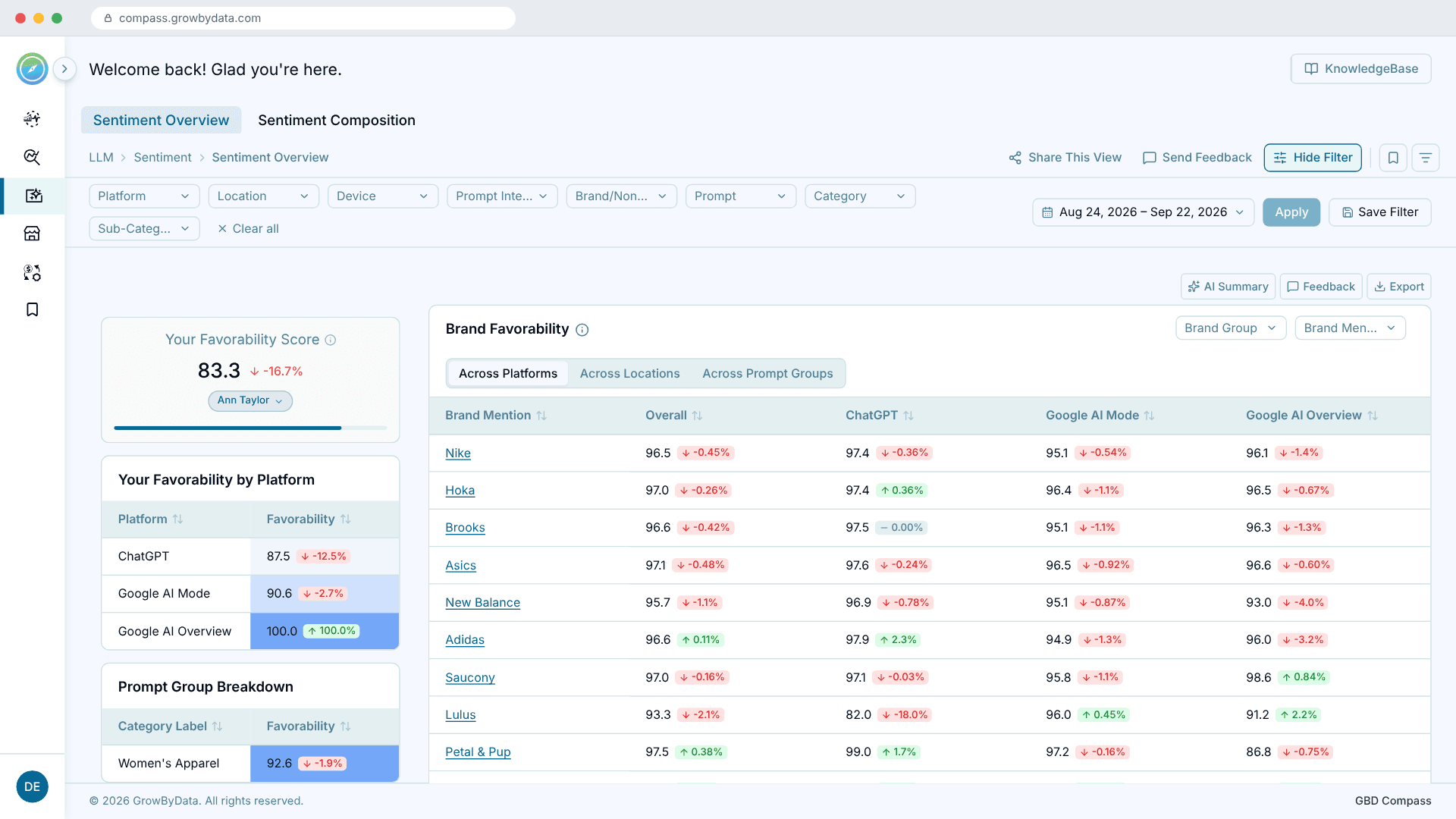Open the Brand Group dropdown
The width and height of the screenshot is (1456, 819).
tap(1231, 328)
